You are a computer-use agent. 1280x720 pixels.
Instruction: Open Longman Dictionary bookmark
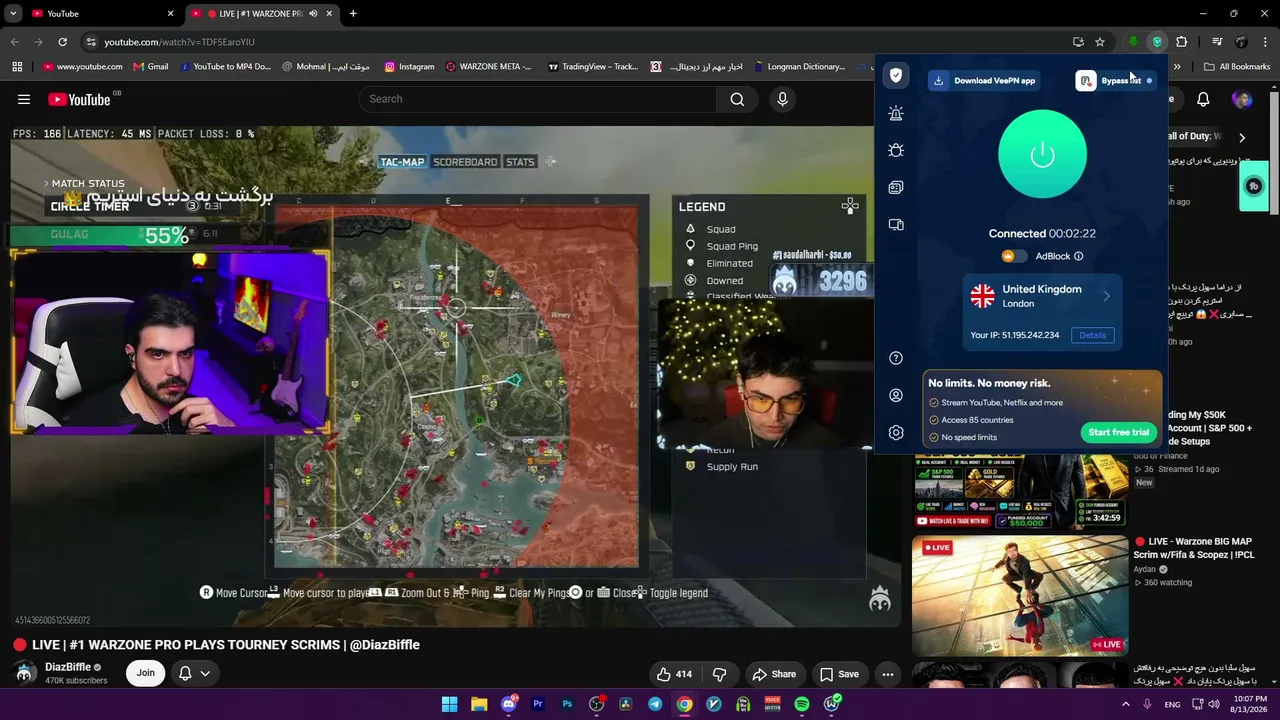click(800, 67)
